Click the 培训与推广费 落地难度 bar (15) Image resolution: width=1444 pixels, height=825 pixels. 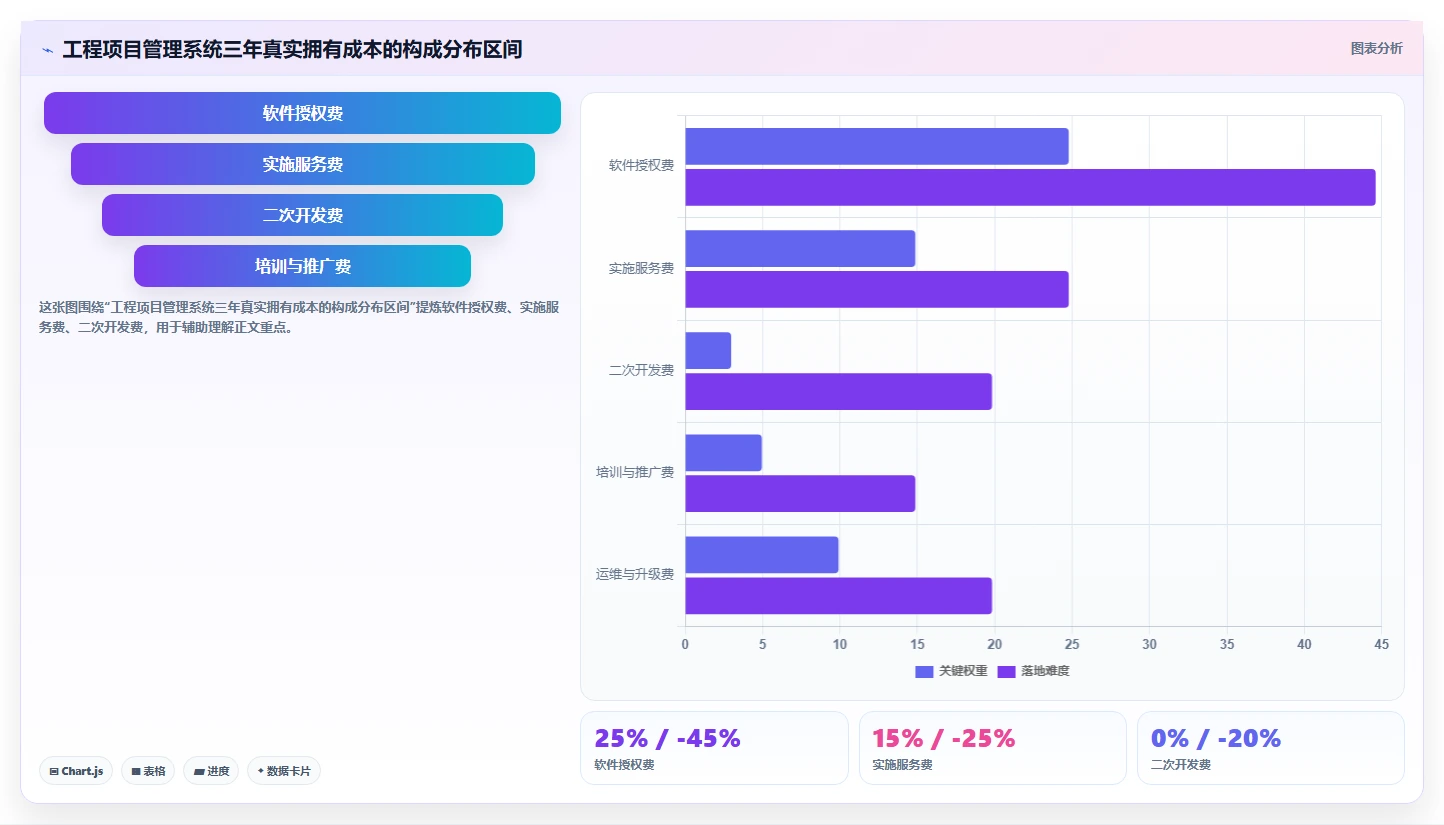click(800, 493)
